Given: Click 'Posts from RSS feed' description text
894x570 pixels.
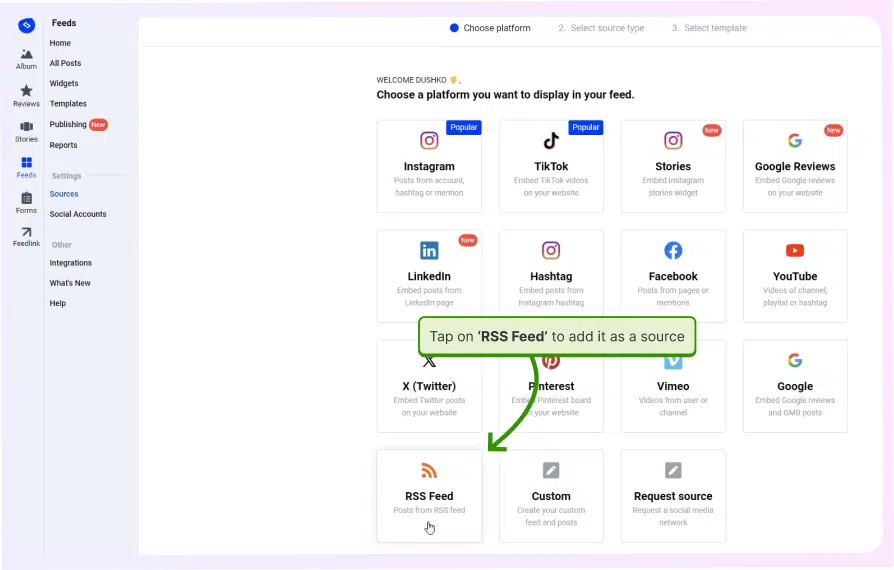Looking at the screenshot, I should coord(429,510).
